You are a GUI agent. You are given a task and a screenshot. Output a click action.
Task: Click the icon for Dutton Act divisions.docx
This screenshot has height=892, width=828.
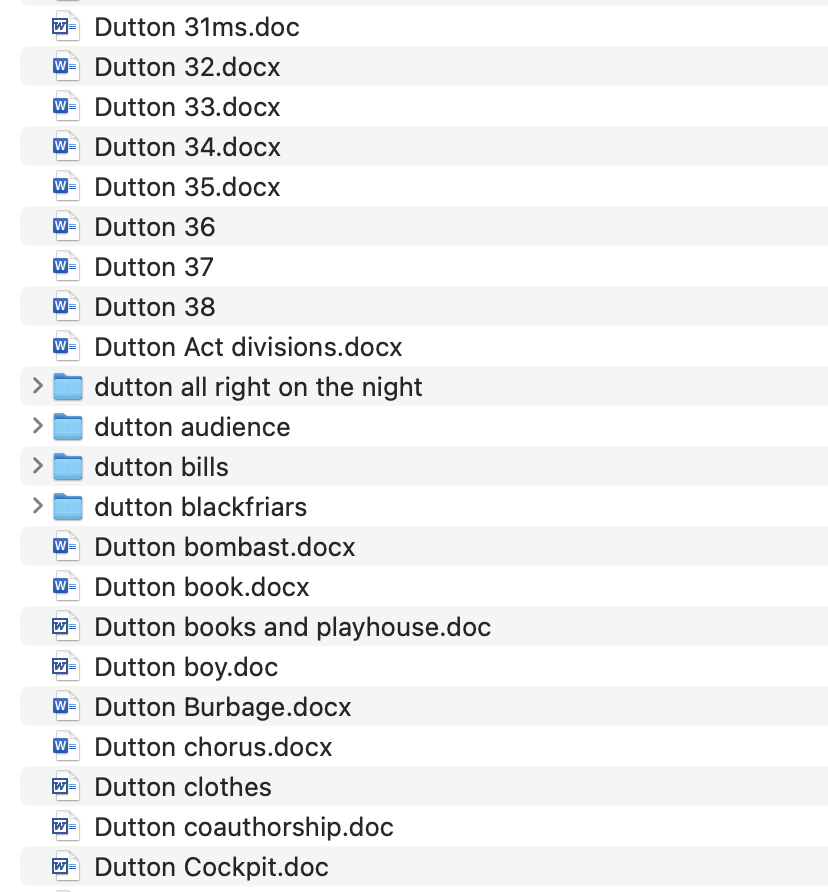pos(66,346)
